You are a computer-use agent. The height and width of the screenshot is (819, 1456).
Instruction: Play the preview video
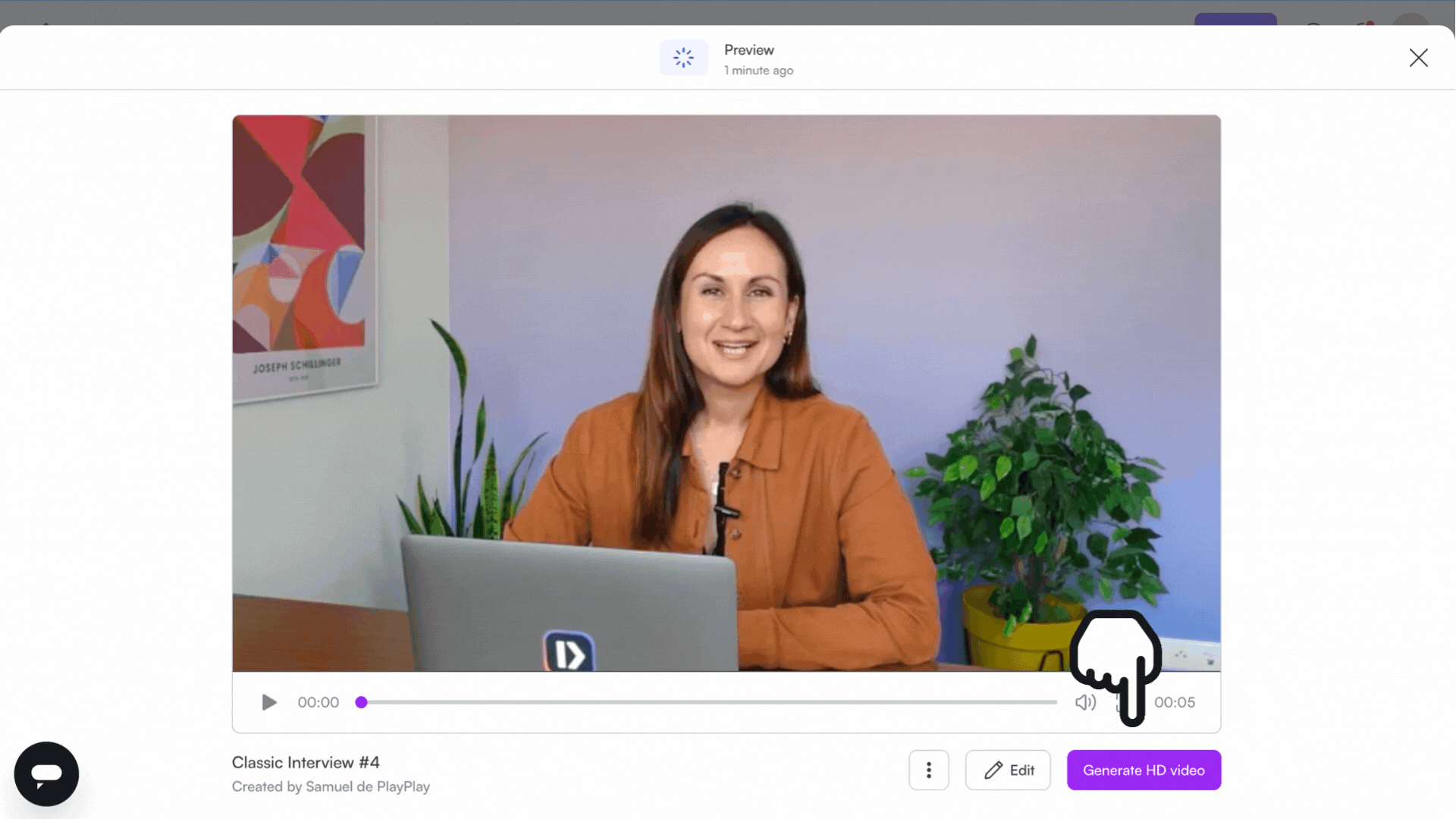point(268,702)
